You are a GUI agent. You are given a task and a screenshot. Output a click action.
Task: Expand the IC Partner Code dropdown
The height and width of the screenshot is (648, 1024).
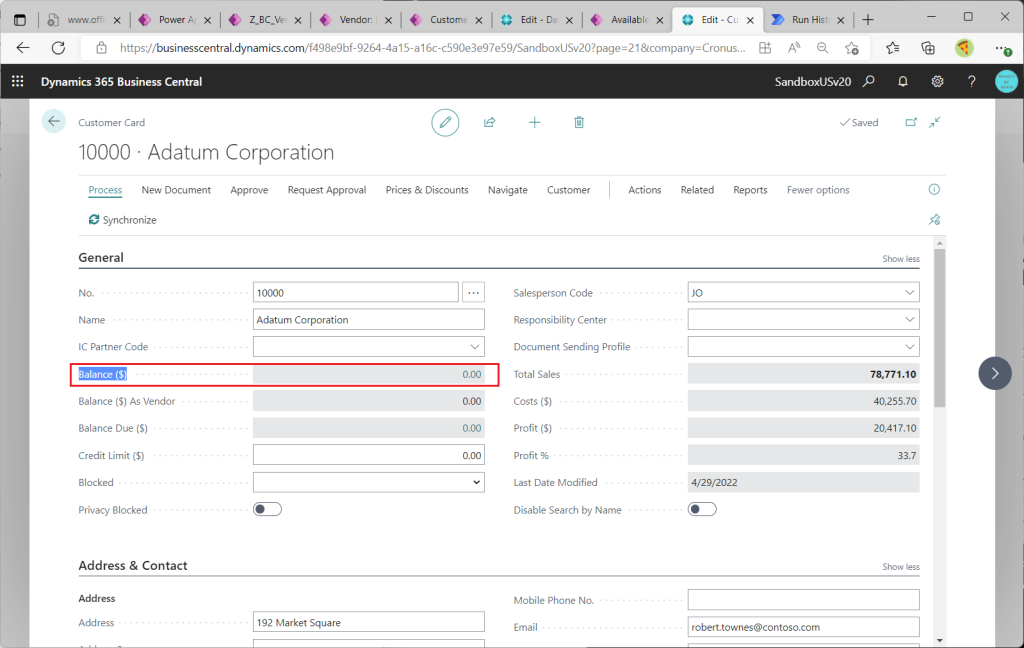[x=475, y=346]
